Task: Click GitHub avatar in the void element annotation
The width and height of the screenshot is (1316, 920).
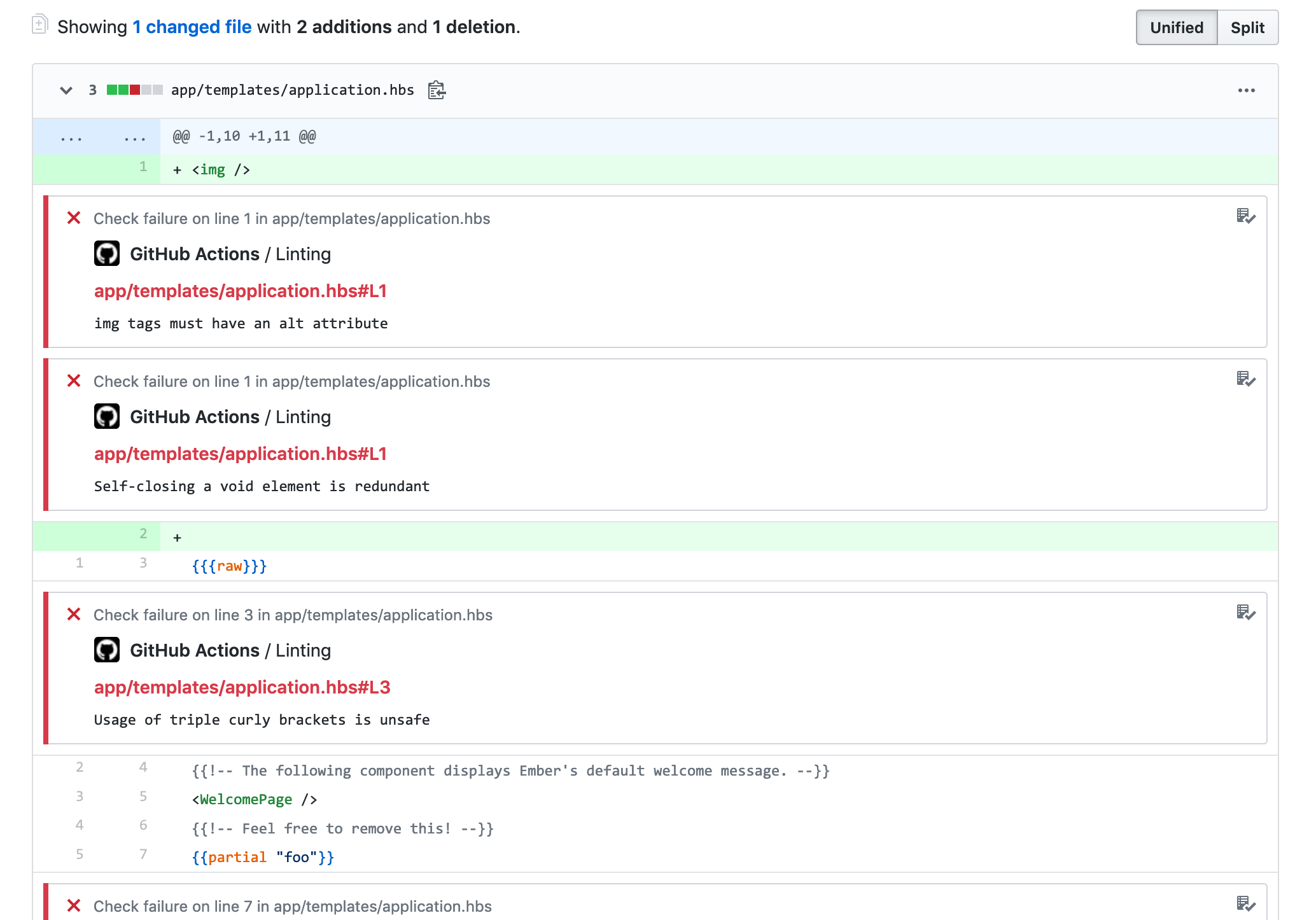Action: tap(107, 416)
